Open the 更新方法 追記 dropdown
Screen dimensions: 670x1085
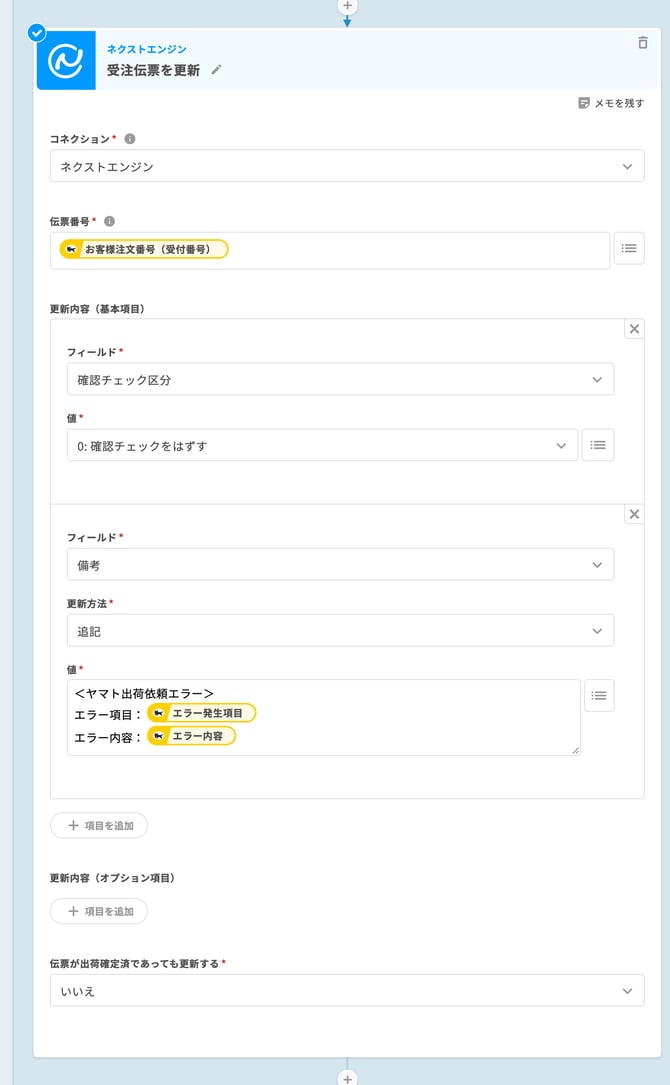point(341,631)
